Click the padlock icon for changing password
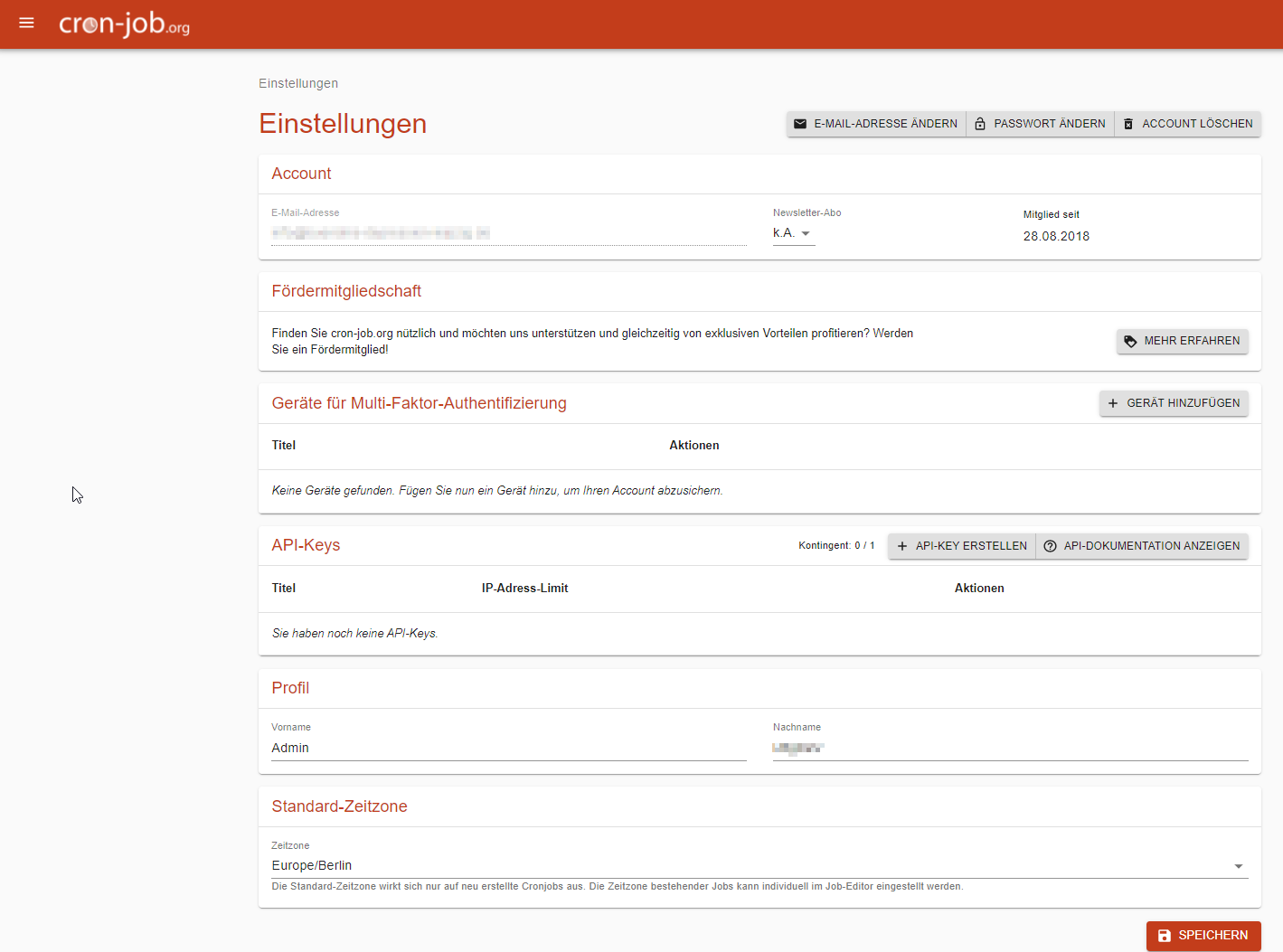Screen dimensions: 1283x952 coord(980,124)
